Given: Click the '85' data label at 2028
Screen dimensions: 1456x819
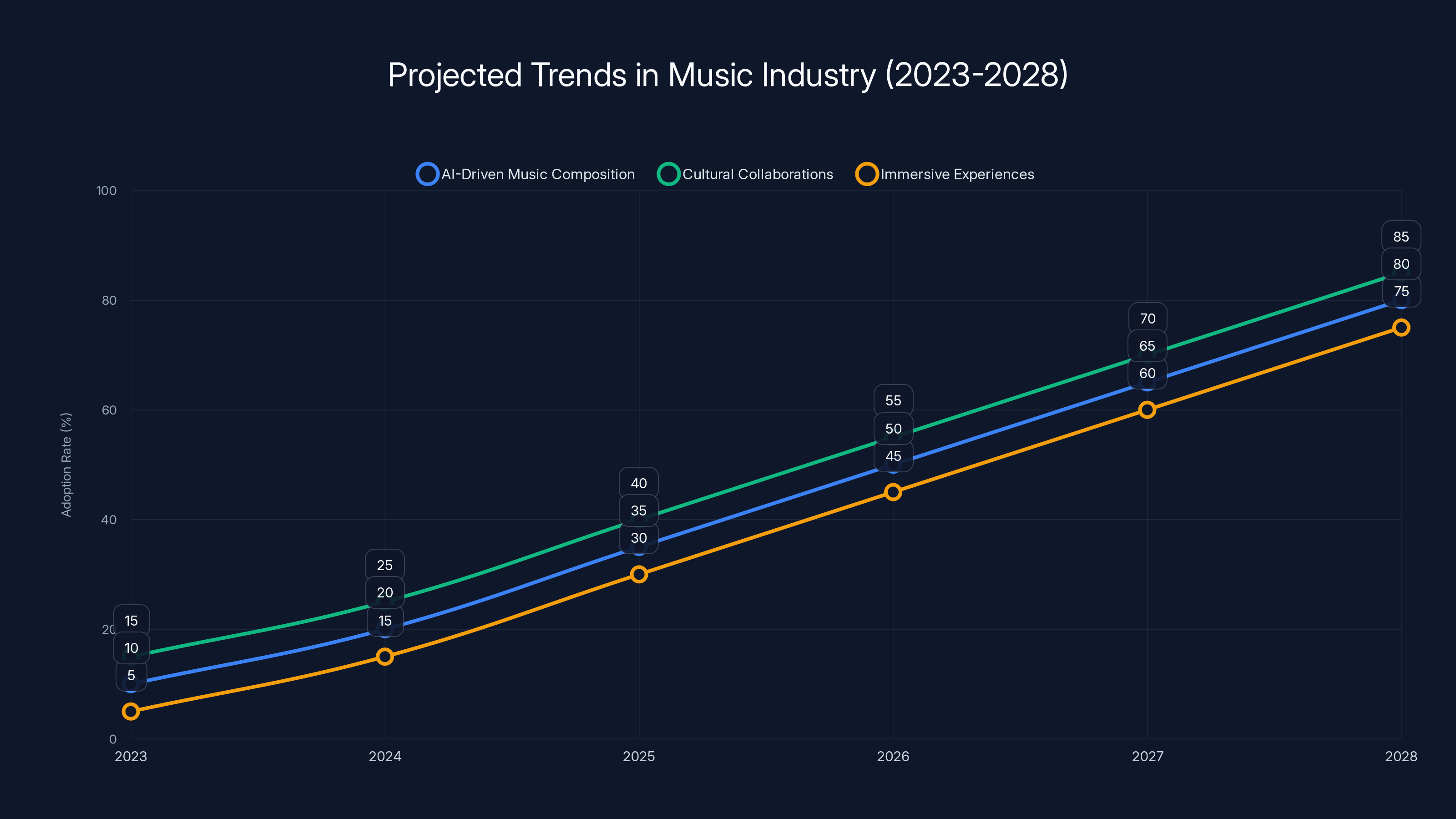Looking at the screenshot, I should (x=1401, y=237).
